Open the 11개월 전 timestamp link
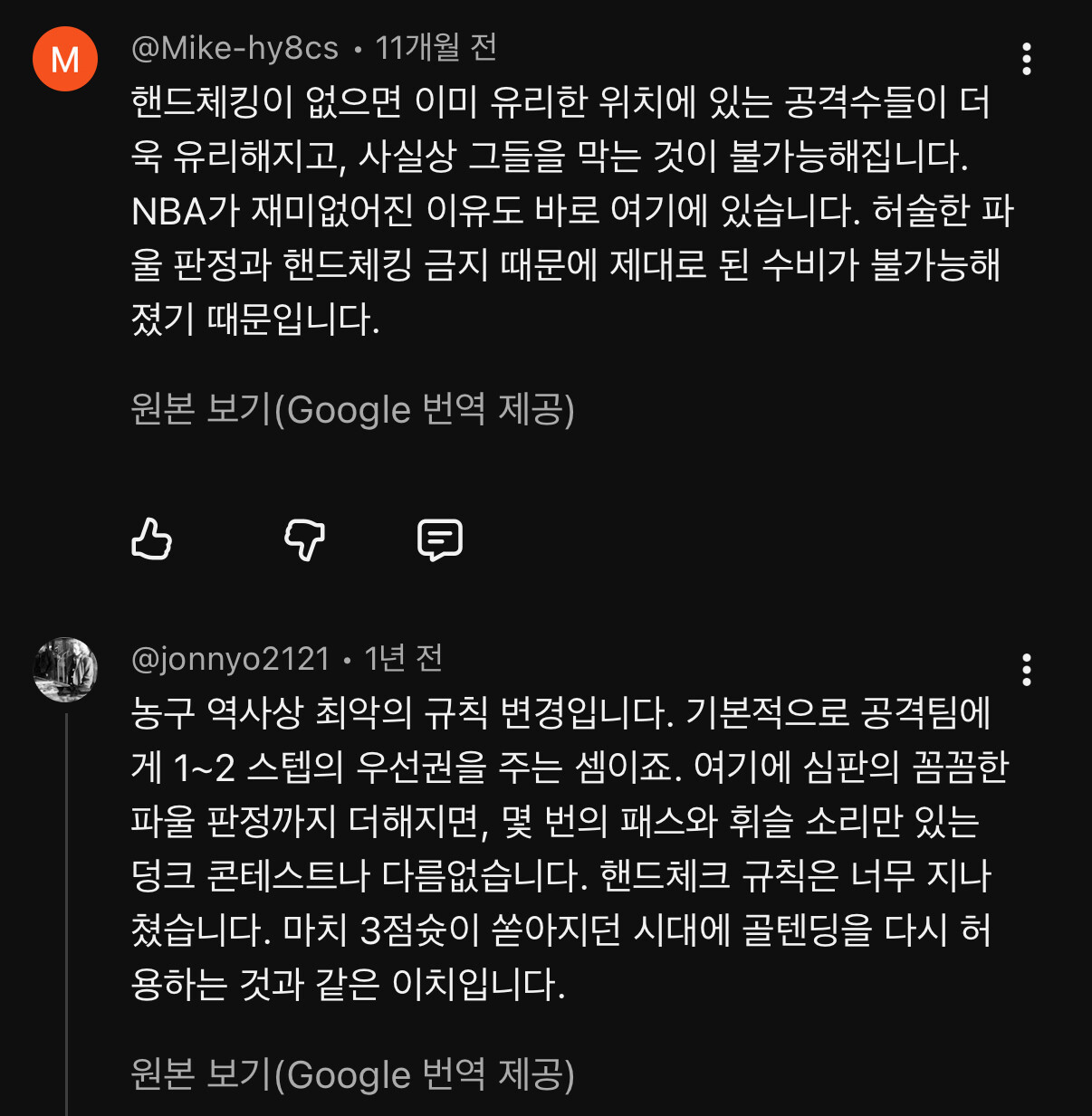 click(x=436, y=48)
